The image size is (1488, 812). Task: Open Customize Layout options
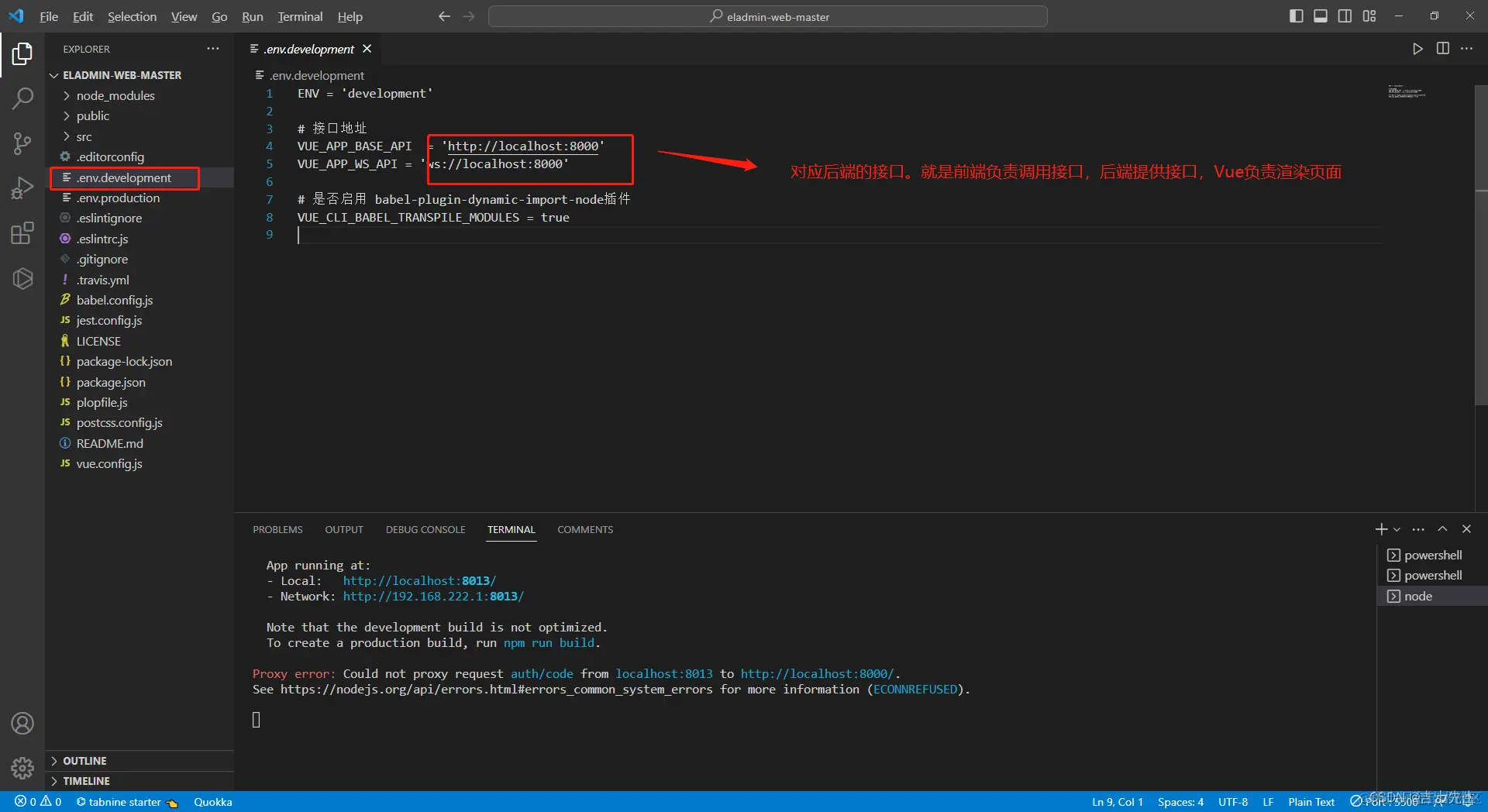click(x=1369, y=16)
